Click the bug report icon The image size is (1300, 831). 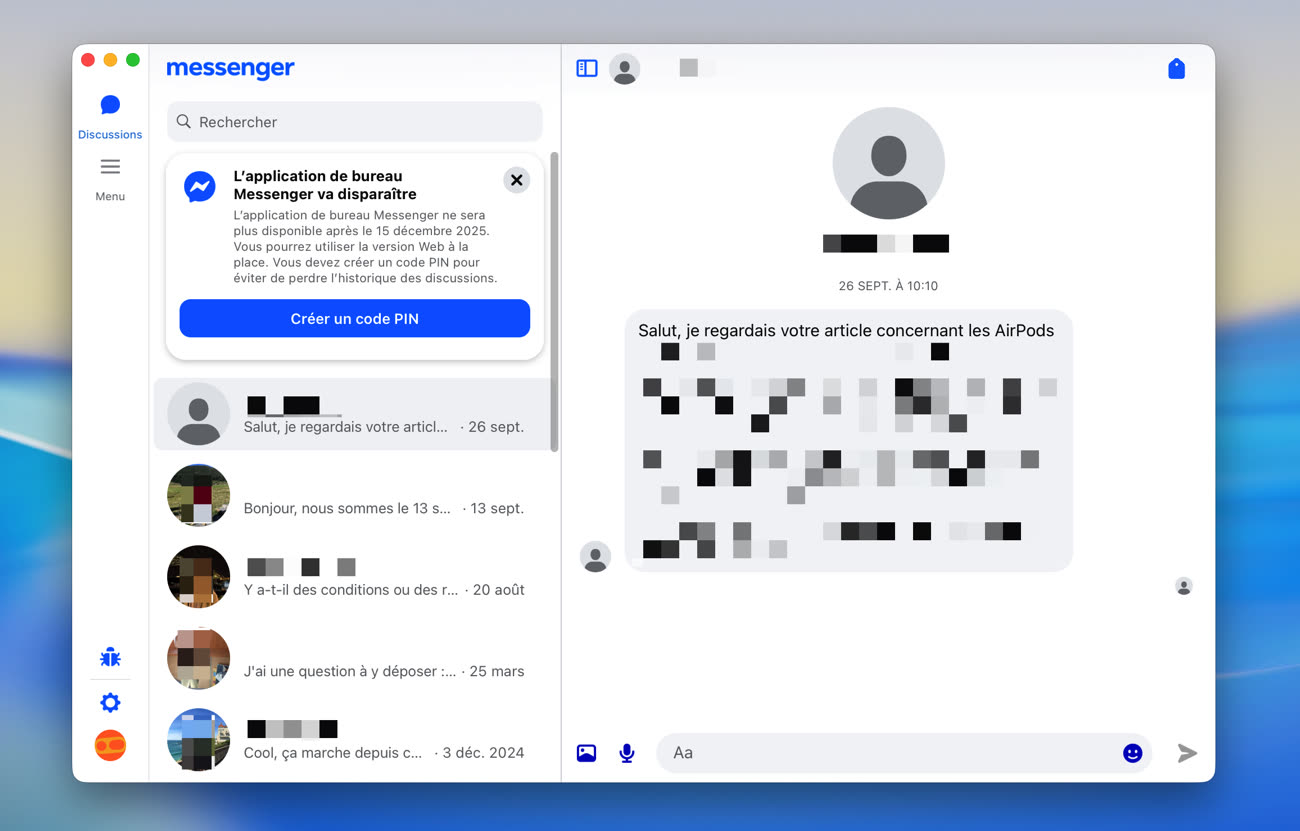110,657
